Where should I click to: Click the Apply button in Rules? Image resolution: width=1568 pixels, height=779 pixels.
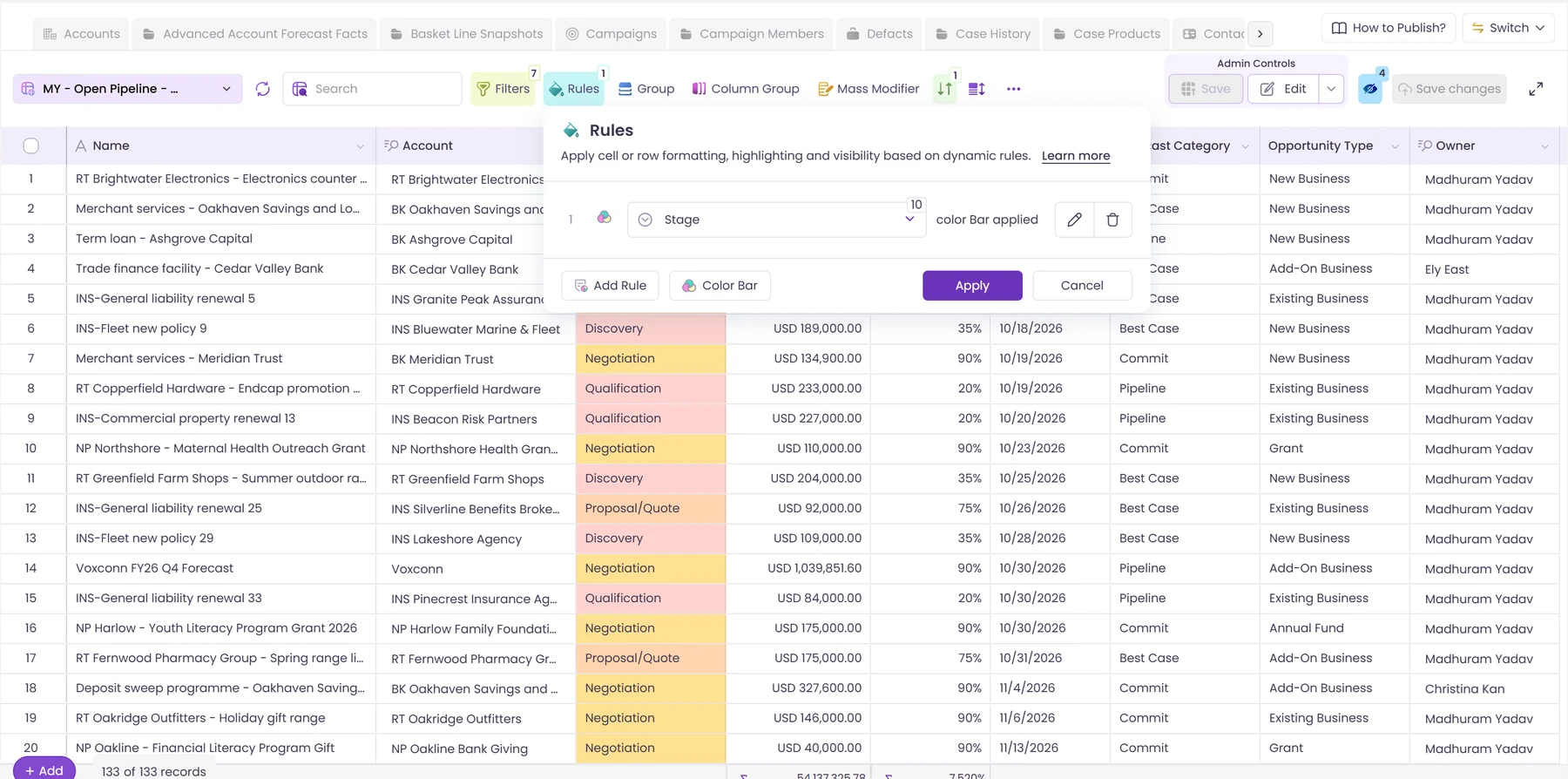point(972,286)
